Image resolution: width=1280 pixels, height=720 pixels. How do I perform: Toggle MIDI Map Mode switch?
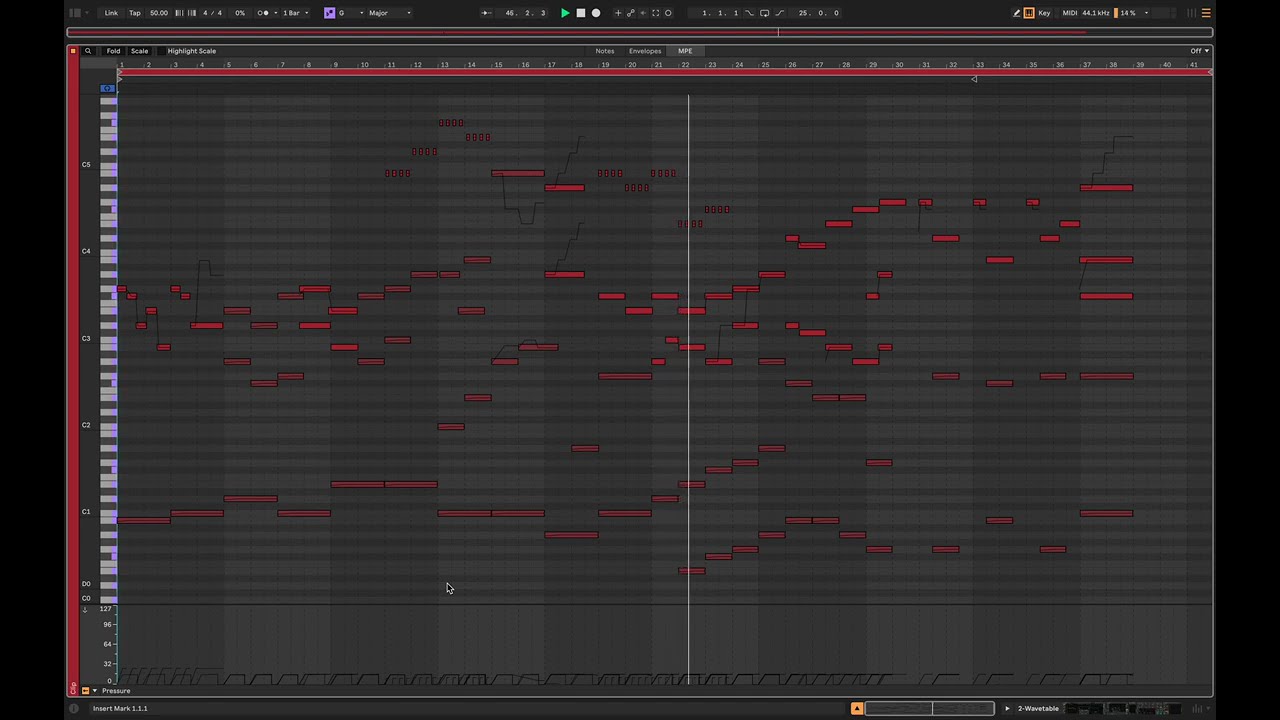(x=1070, y=13)
